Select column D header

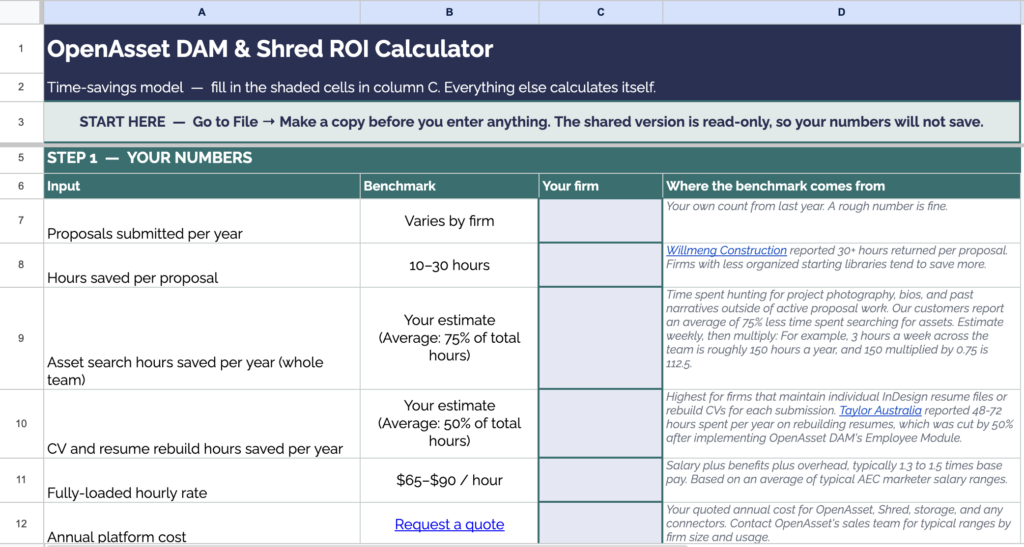pyautogui.click(x=841, y=12)
